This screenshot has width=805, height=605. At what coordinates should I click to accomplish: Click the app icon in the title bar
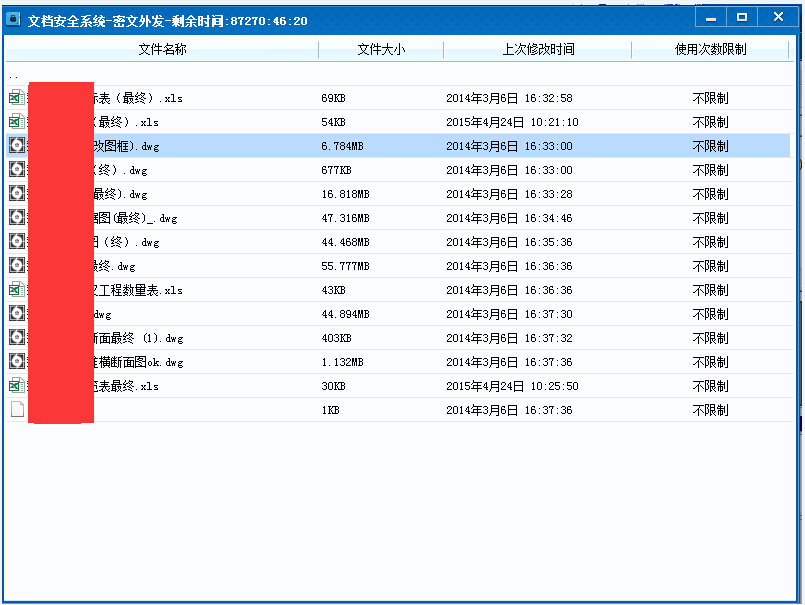16,20
